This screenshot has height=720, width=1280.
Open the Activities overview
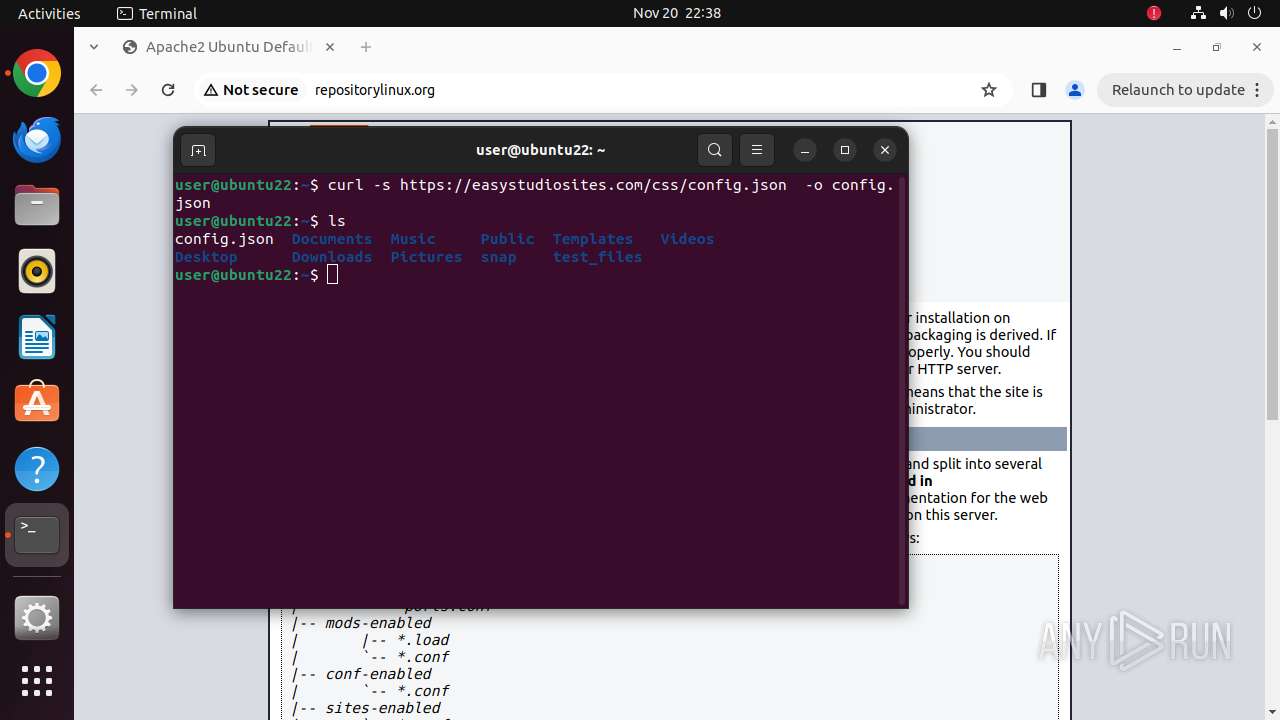click(49, 13)
